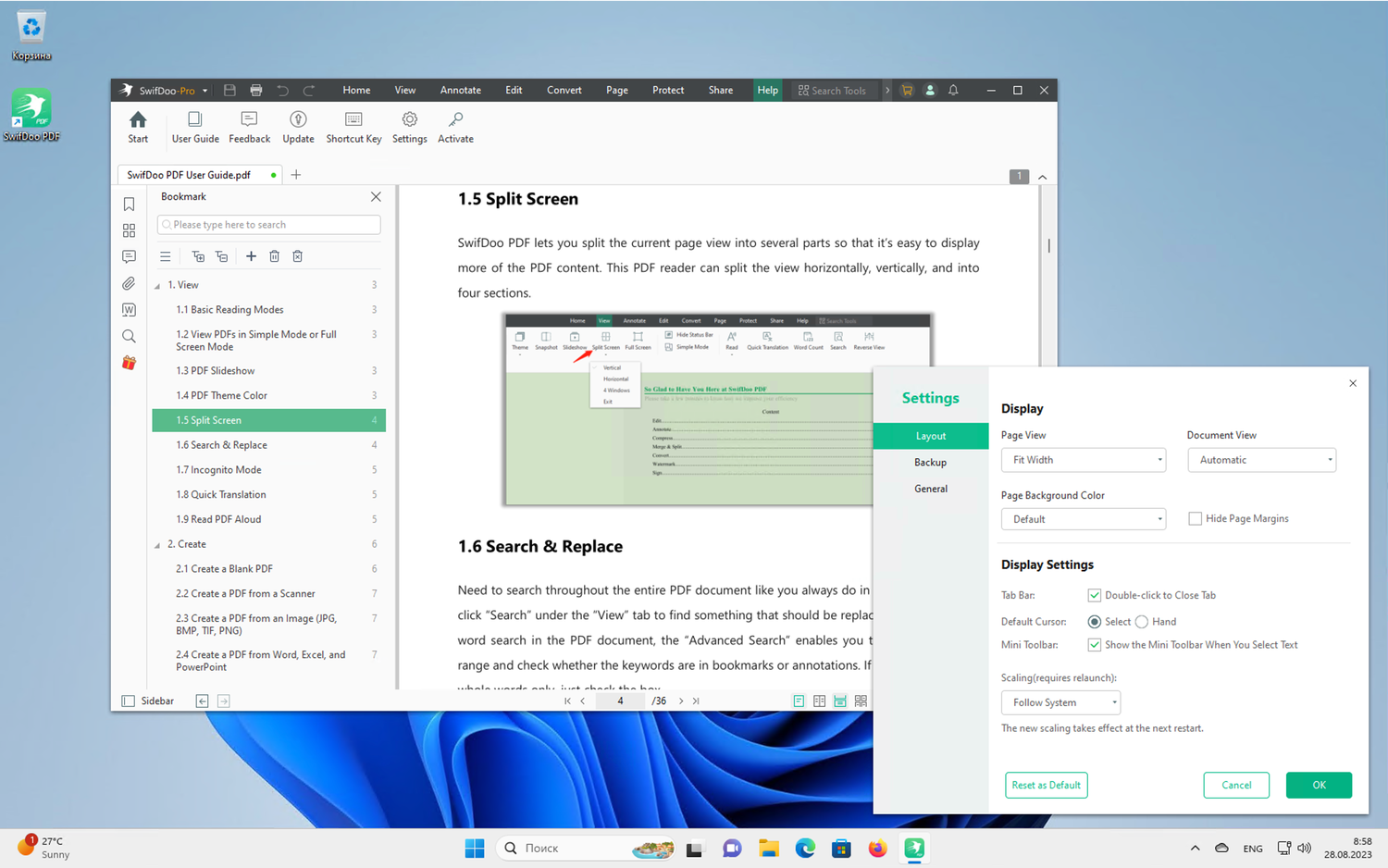Open the Windows Start menu
1388x868 pixels.
coord(475,848)
